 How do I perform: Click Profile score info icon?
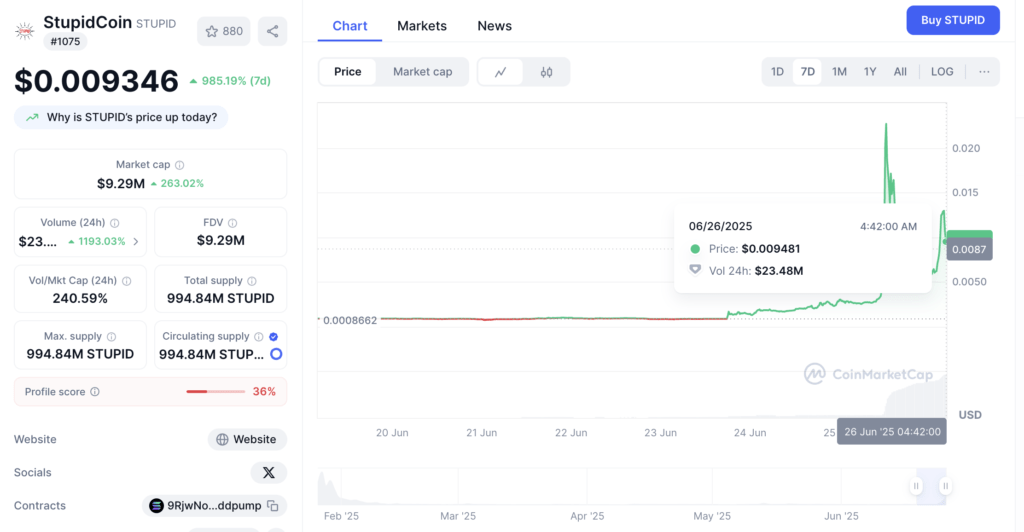(95, 392)
